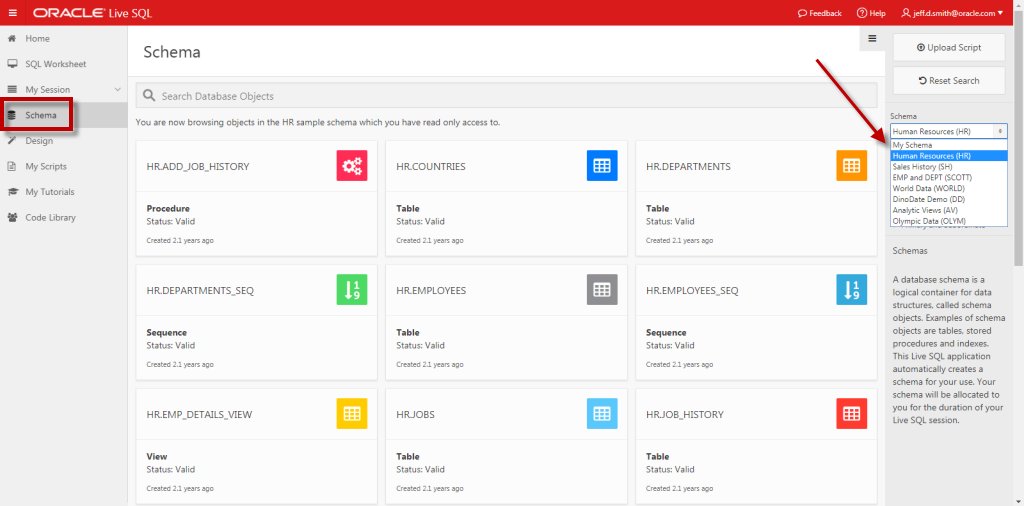
Task: Choose EMP and DEPT (SCOTT) option
Action: [949, 178]
